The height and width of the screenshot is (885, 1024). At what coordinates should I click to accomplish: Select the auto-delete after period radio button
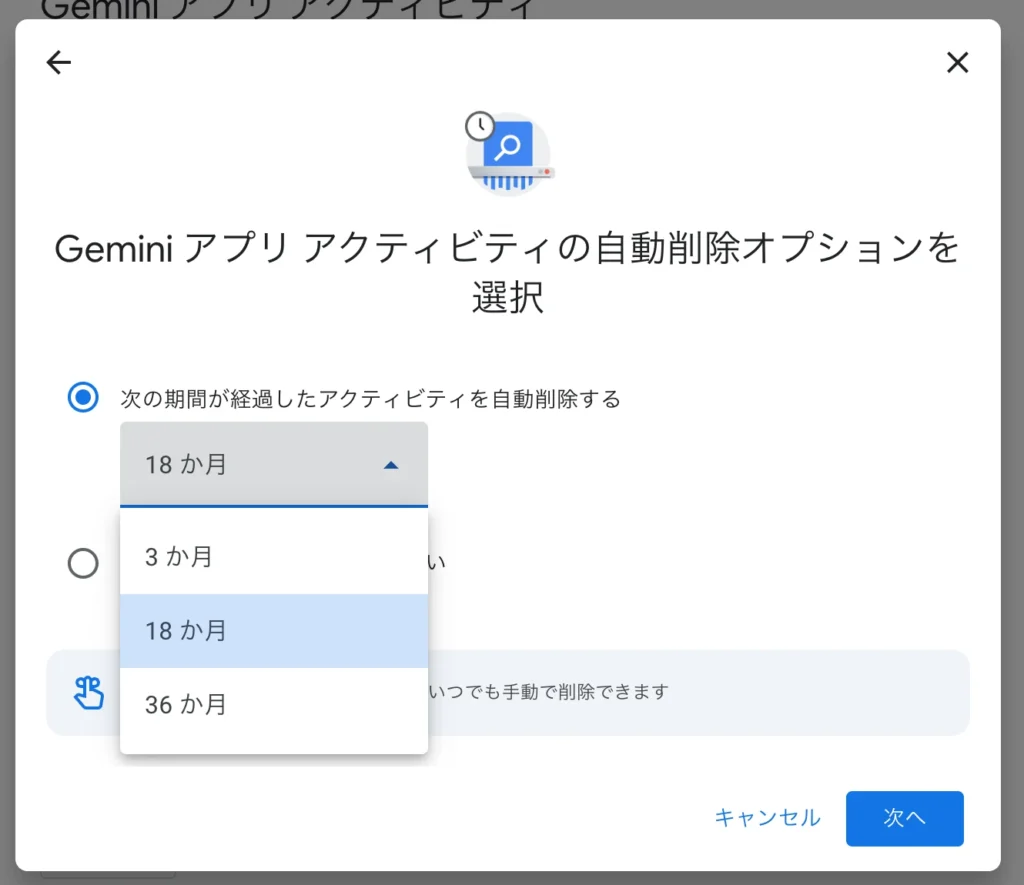83,397
